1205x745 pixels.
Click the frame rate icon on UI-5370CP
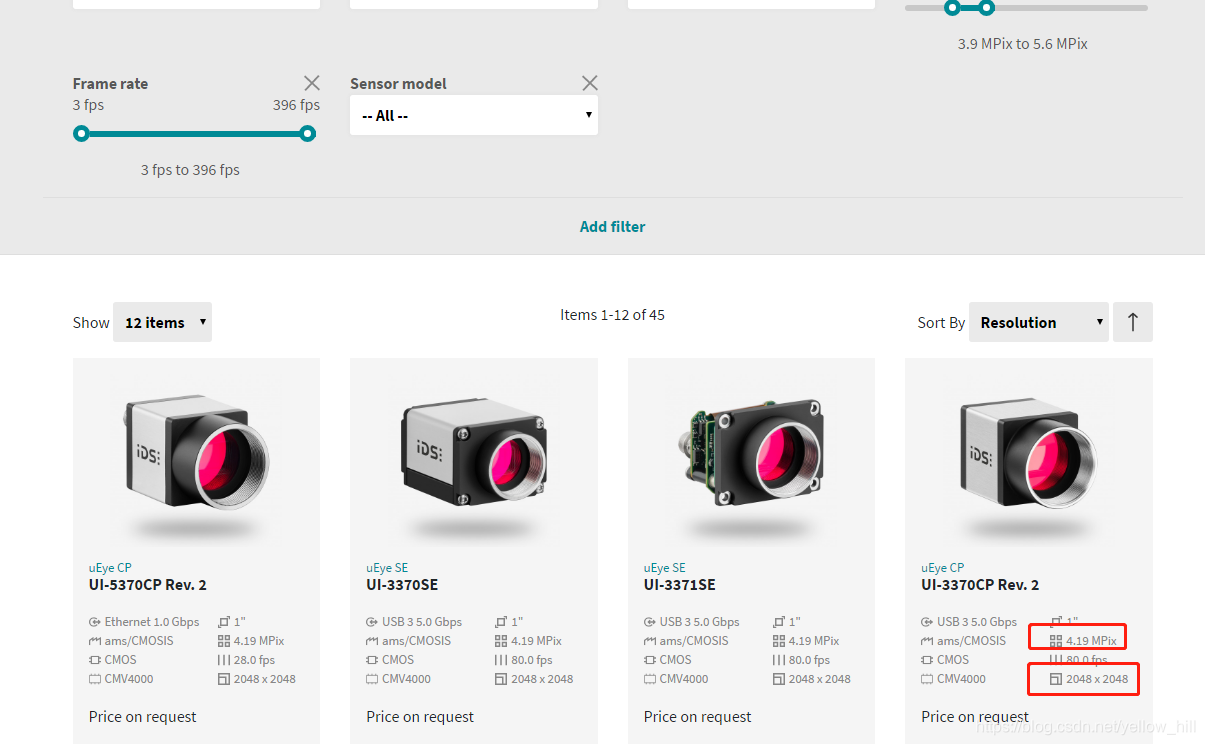pos(223,660)
